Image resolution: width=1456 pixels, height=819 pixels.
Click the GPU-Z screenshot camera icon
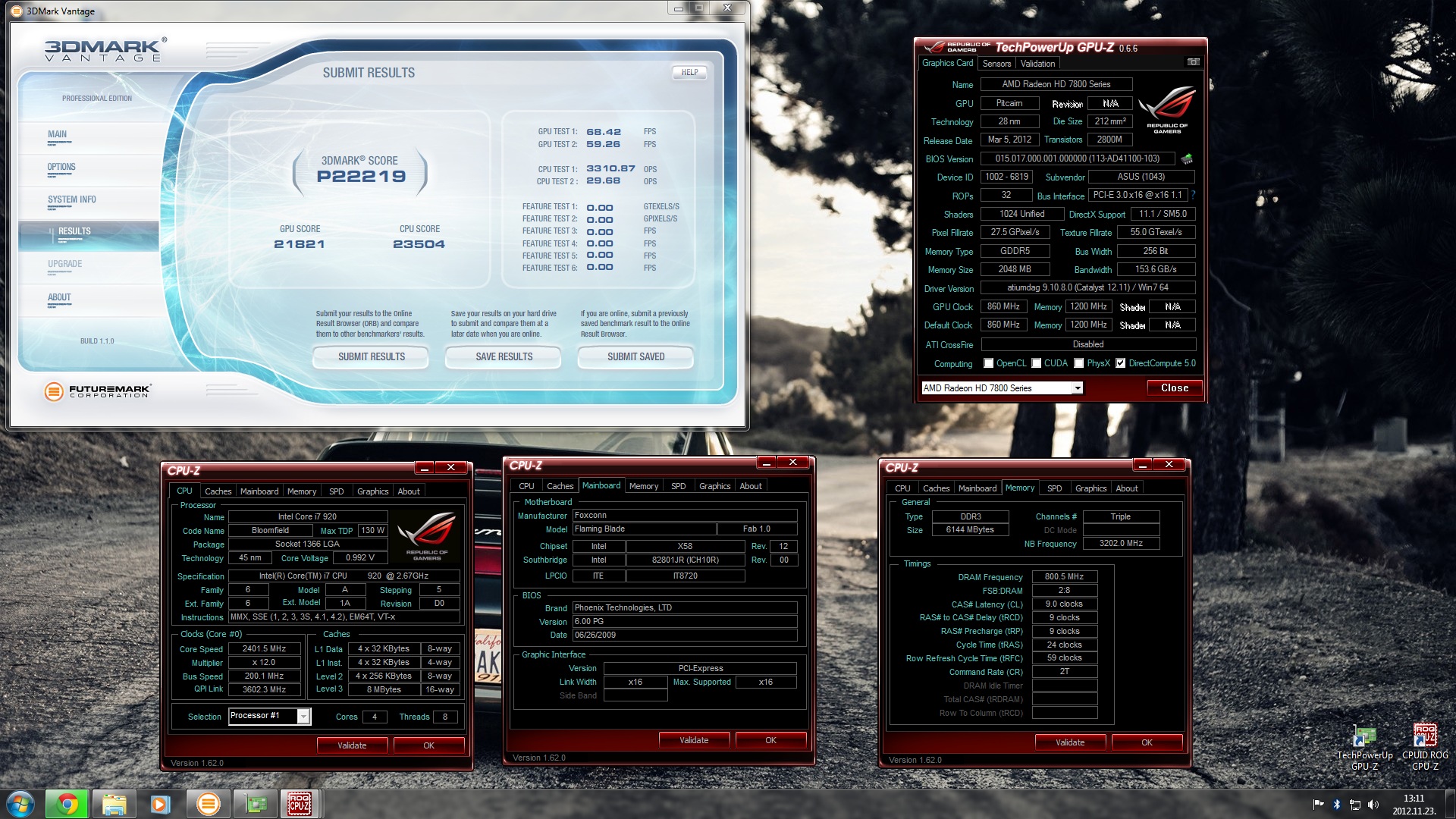[1193, 62]
